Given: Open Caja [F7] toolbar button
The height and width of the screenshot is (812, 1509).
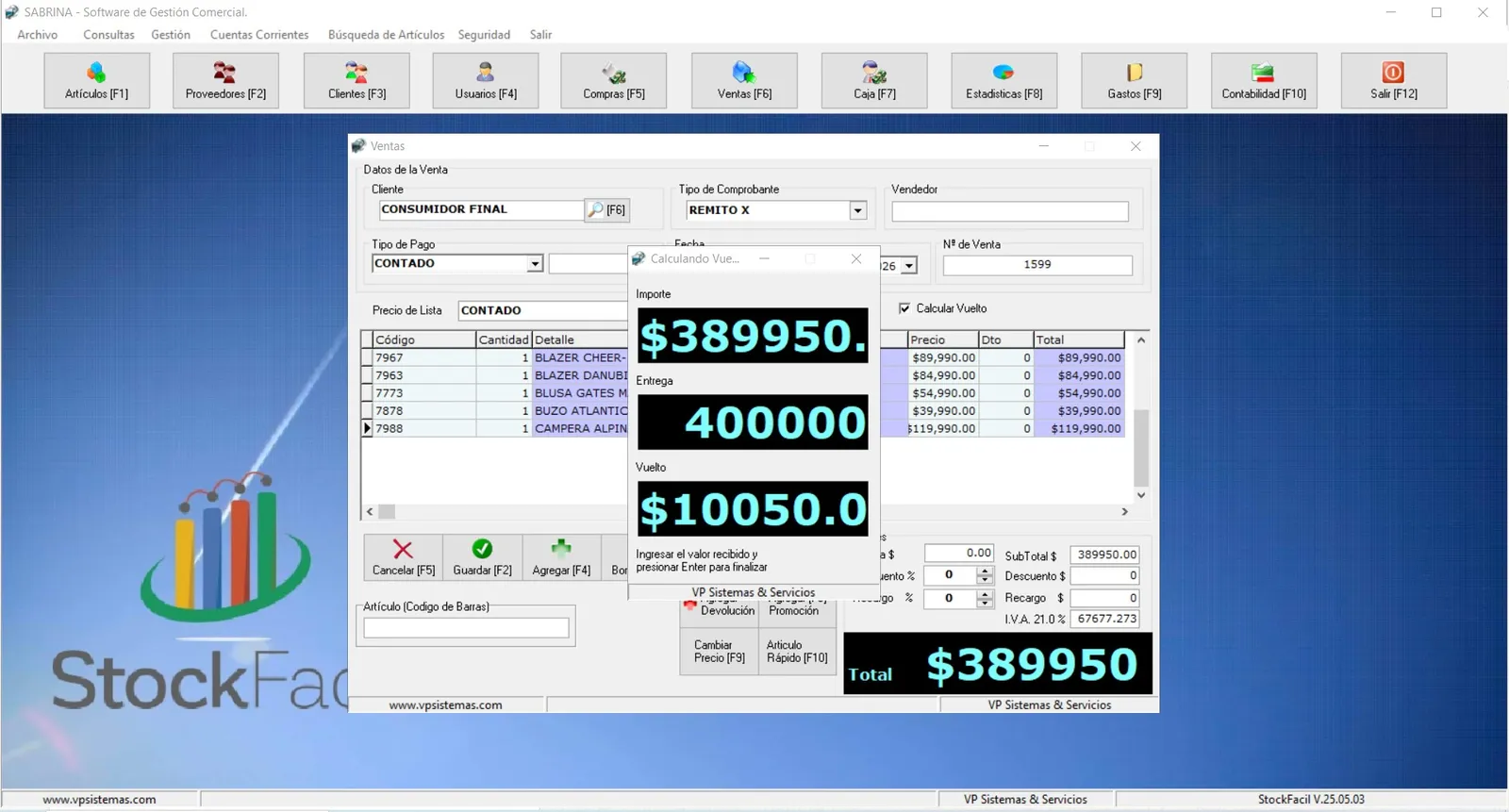Looking at the screenshot, I should [874, 80].
